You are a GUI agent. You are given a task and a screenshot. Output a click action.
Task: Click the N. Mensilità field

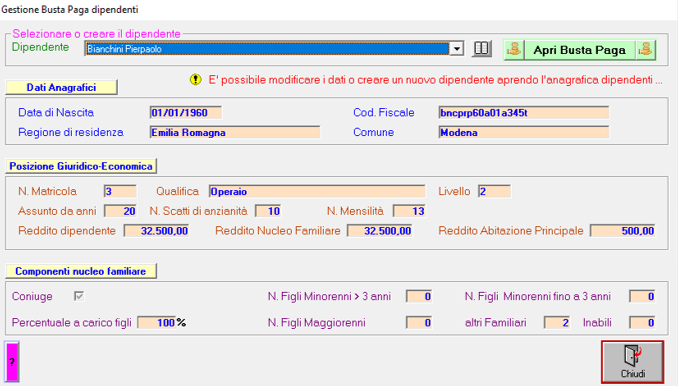point(409,211)
